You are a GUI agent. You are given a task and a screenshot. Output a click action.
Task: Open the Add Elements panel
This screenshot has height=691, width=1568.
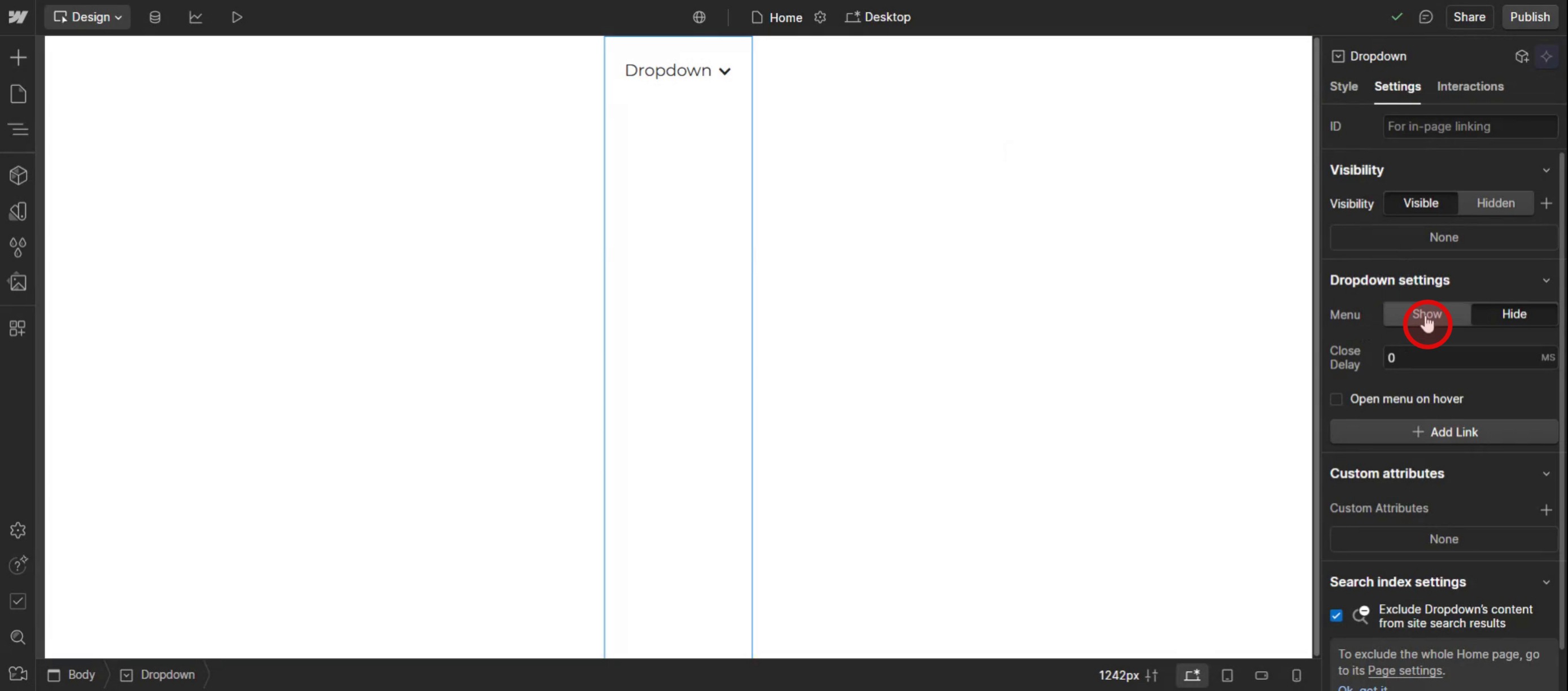(18, 58)
